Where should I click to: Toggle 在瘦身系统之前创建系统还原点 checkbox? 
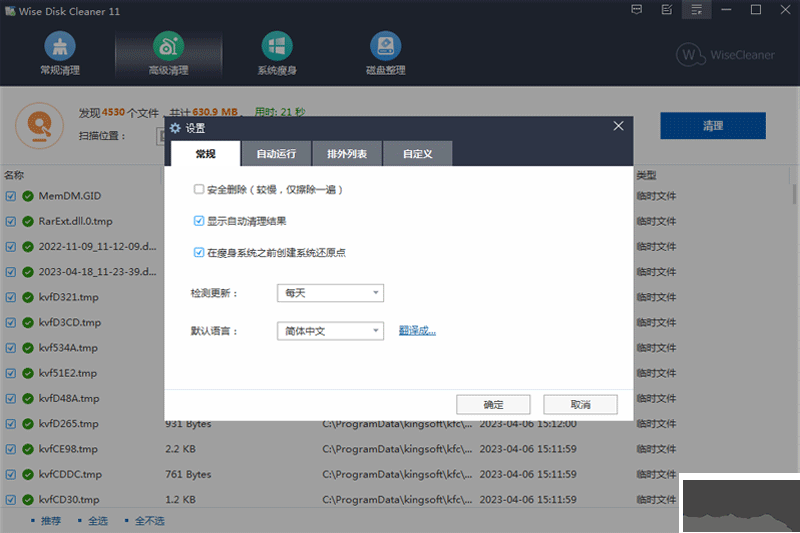(x=199, y=252)
